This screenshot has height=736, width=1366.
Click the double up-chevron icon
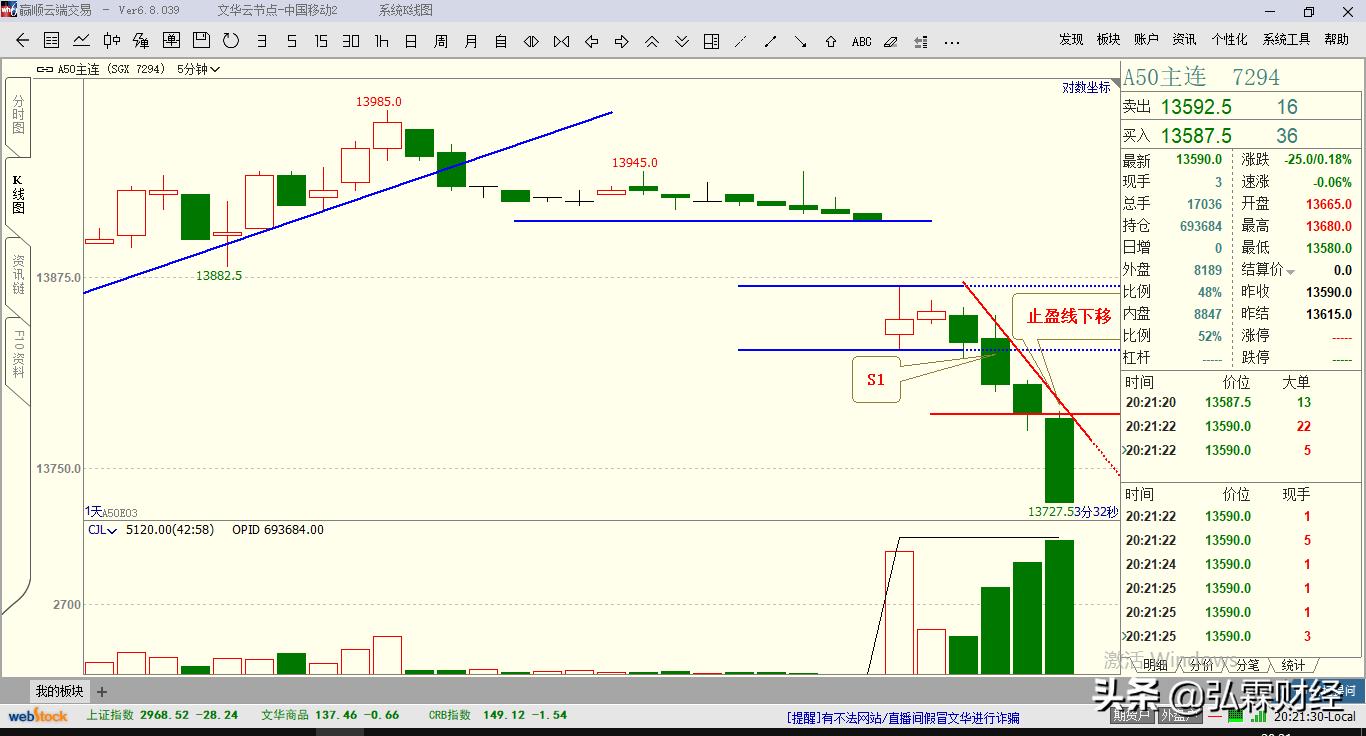pyautogui.click(x=651, y=41)
